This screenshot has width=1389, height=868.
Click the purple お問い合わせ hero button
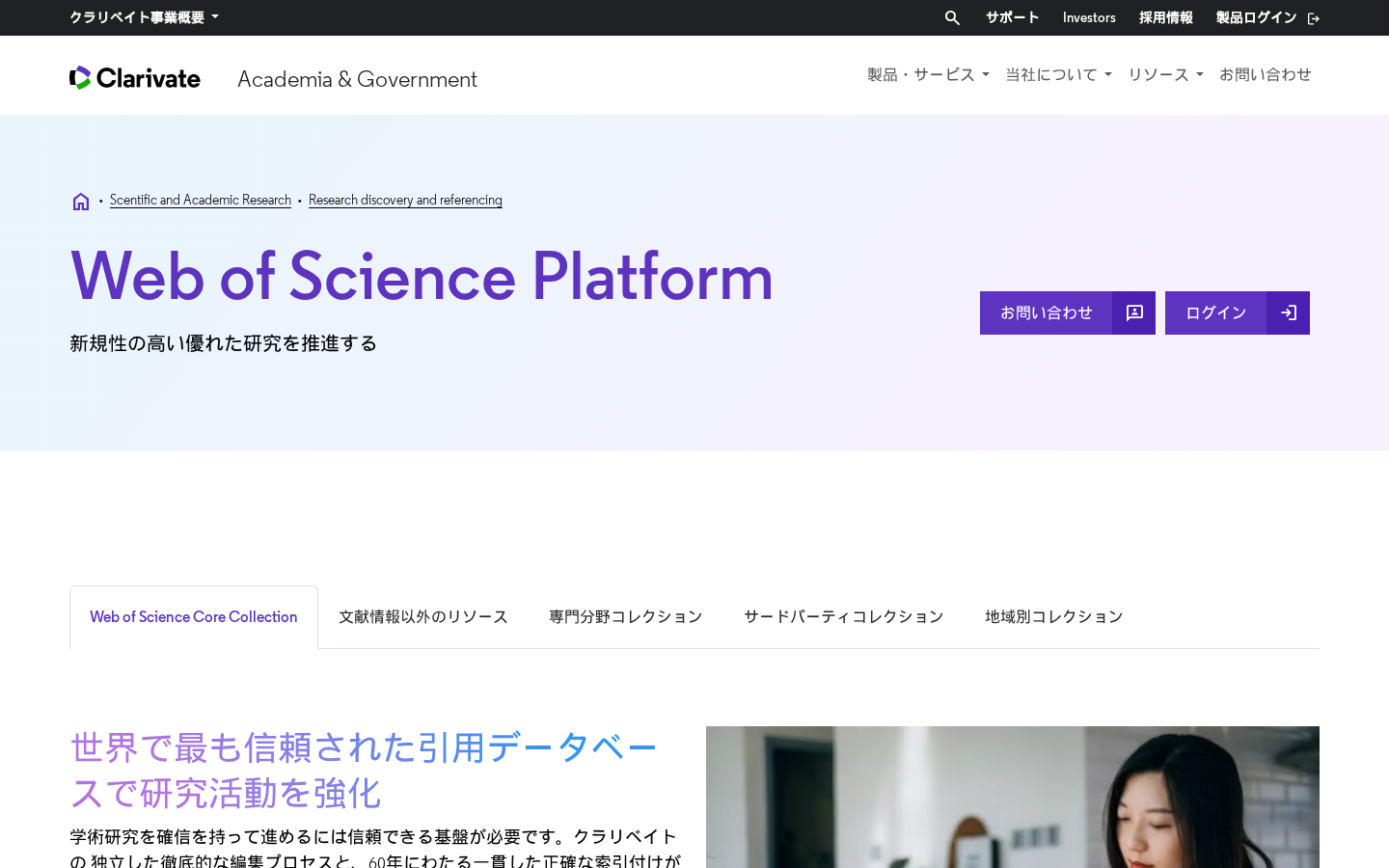click(x=1068, y=312)
